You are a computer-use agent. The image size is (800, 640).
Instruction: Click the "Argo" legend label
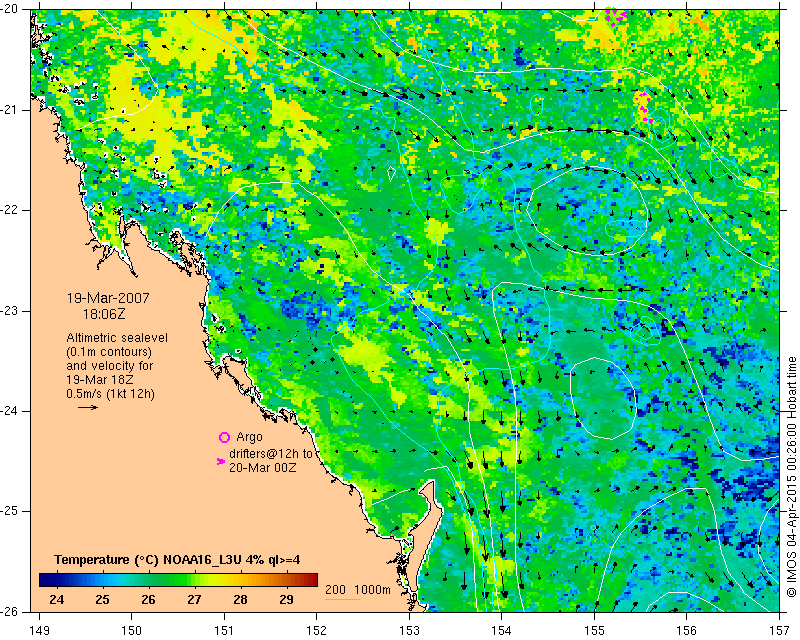[x=249, y=437]
